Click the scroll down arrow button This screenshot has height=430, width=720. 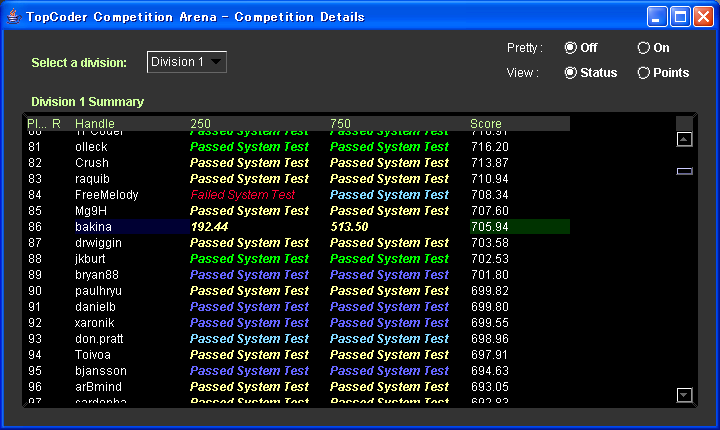click(x=684, y=395)
